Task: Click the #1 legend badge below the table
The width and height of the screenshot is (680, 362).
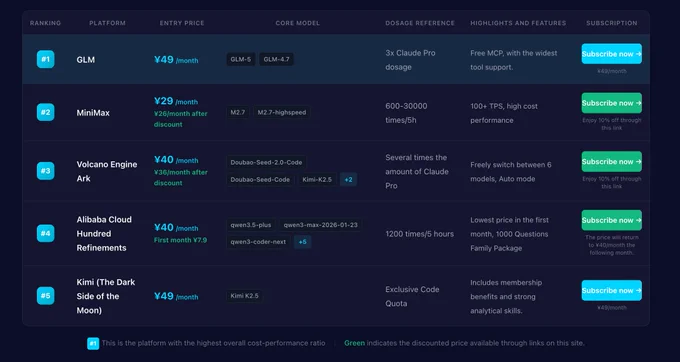Action: (93, 343)
